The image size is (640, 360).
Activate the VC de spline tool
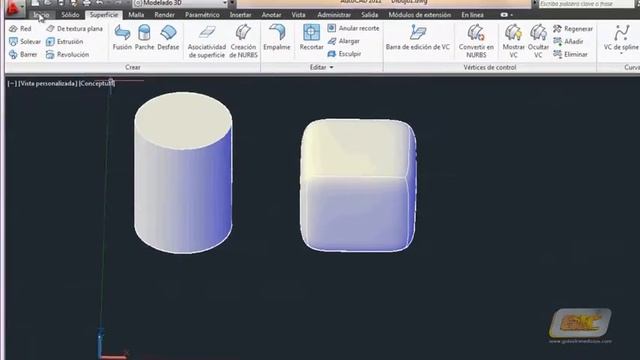[621, 39]
